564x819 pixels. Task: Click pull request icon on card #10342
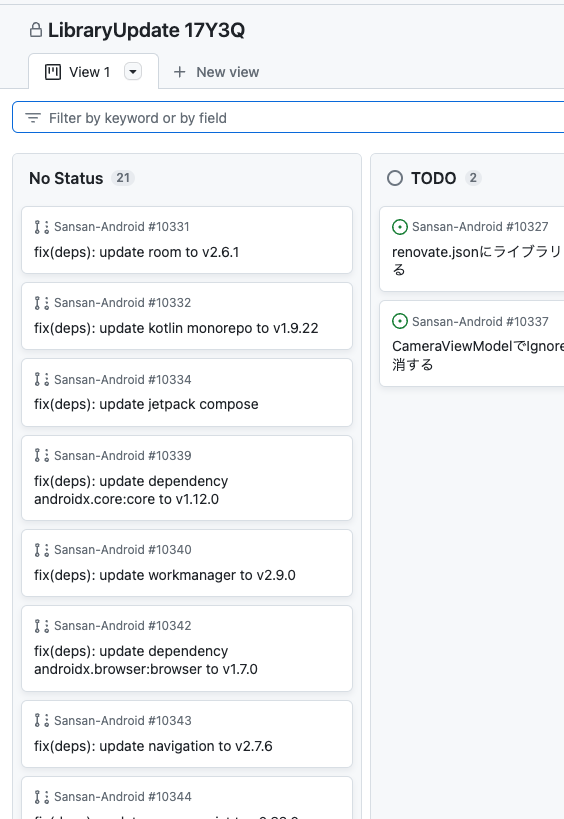pos(42,626)
